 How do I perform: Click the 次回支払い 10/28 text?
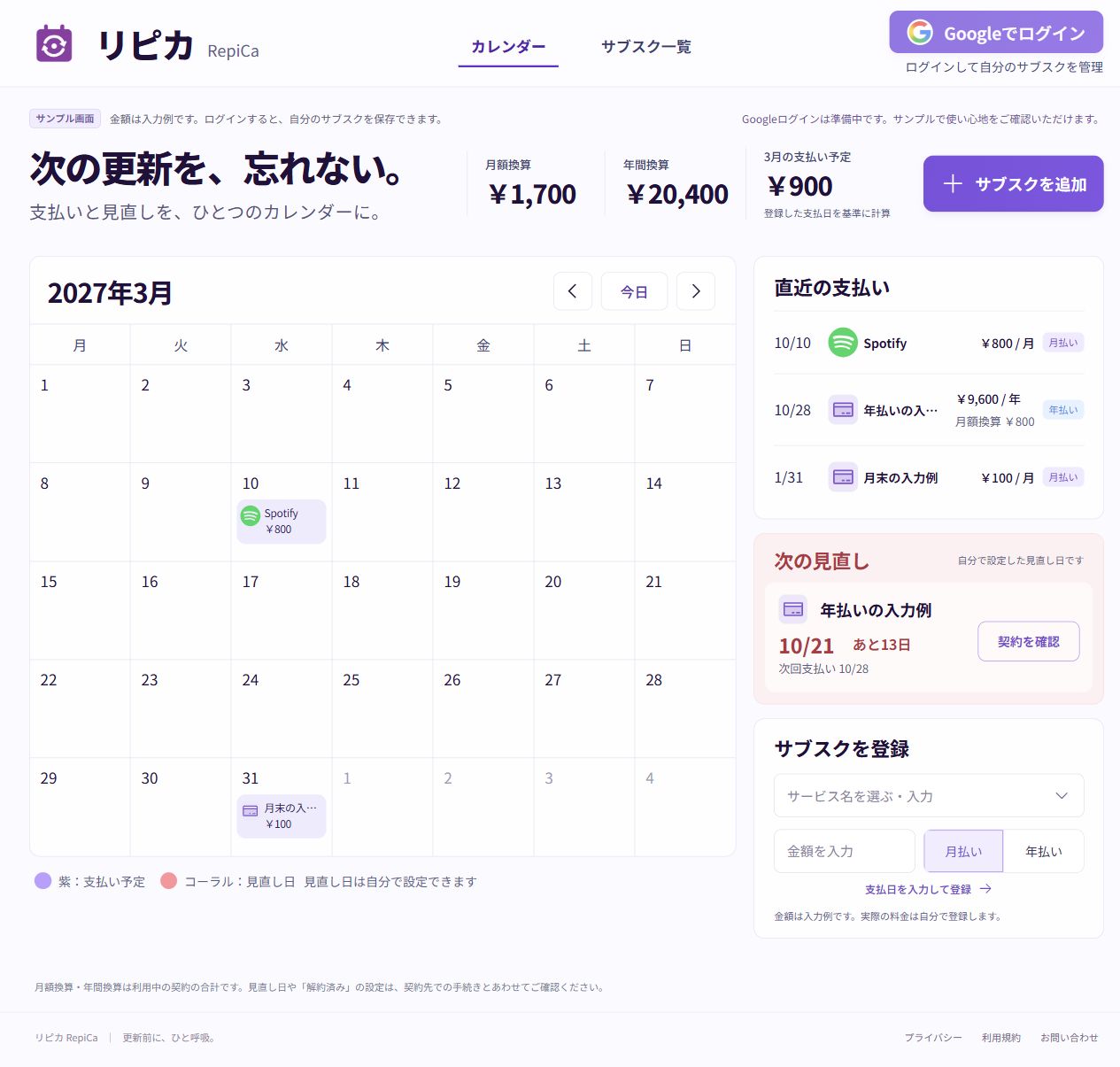[x=823, y=669]
